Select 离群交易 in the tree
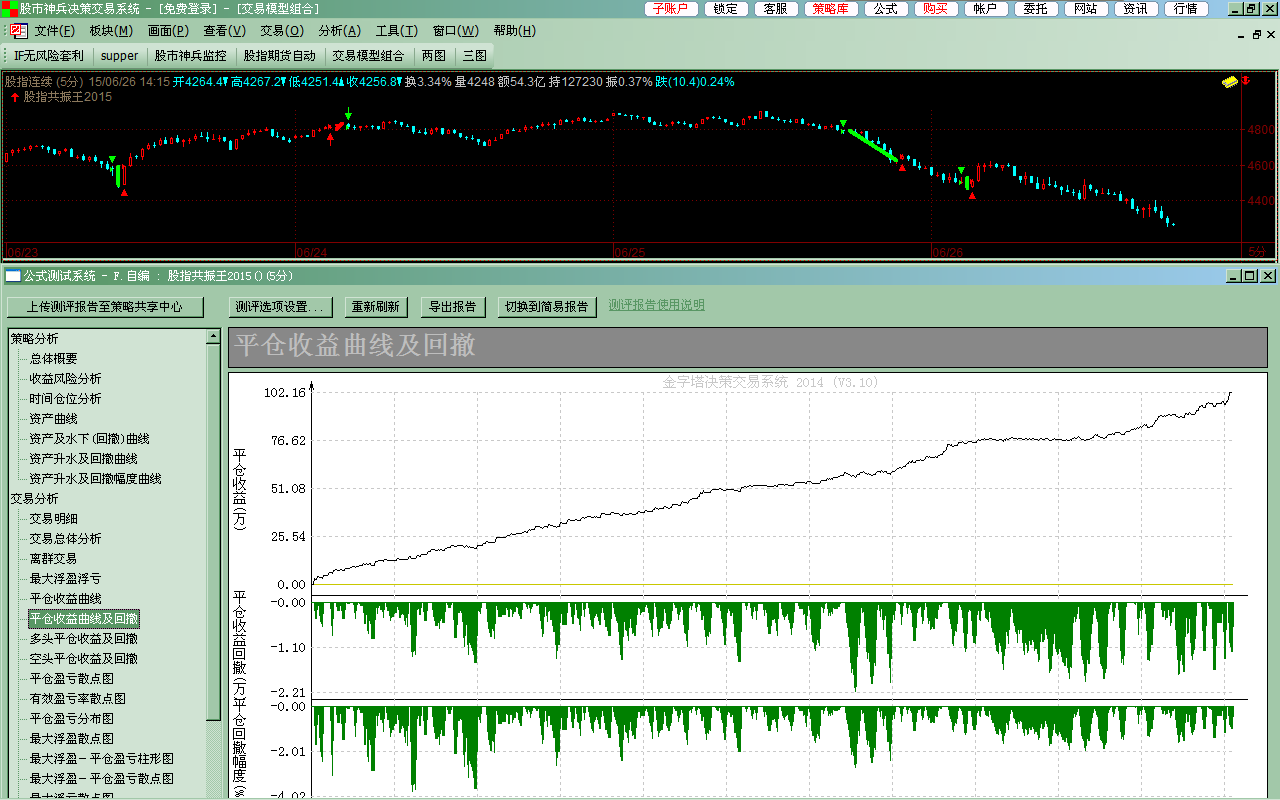Viewport: 1280px width, 800px height. click(x=54, y=559)
